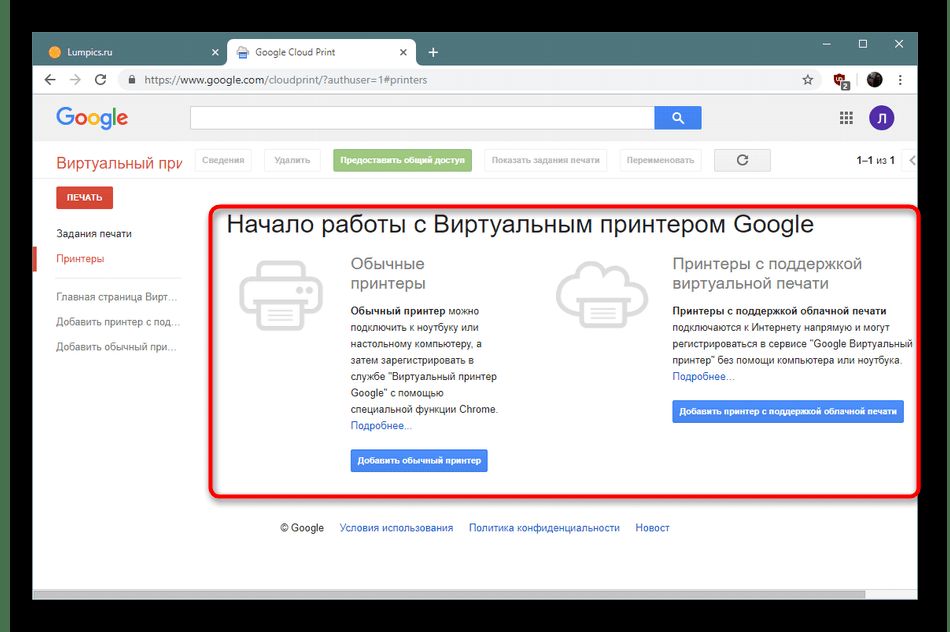Click the Google logo
Viewport: 950px width, 632px height.
(x=92, y=118)
